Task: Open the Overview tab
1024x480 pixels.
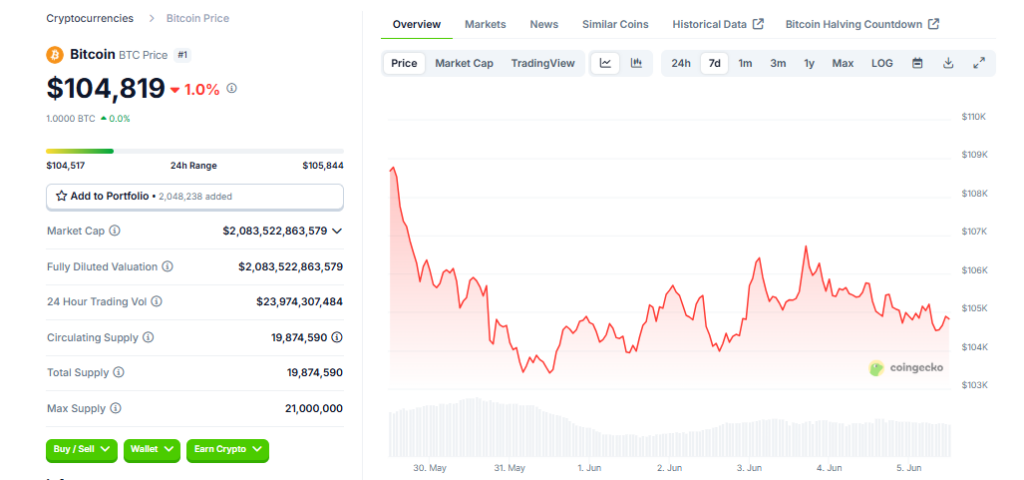Action: pyautogui.click(x=417, y=24)
